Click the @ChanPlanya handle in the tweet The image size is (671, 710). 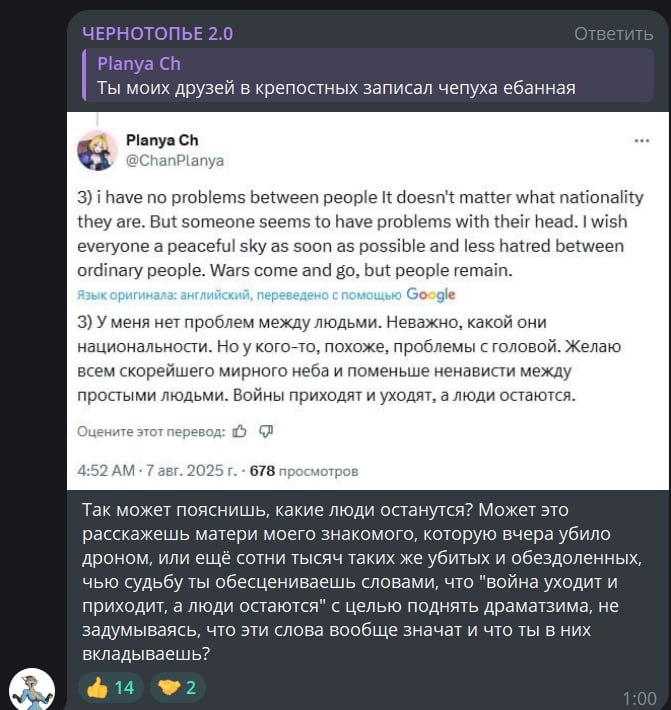coord(175,160)
